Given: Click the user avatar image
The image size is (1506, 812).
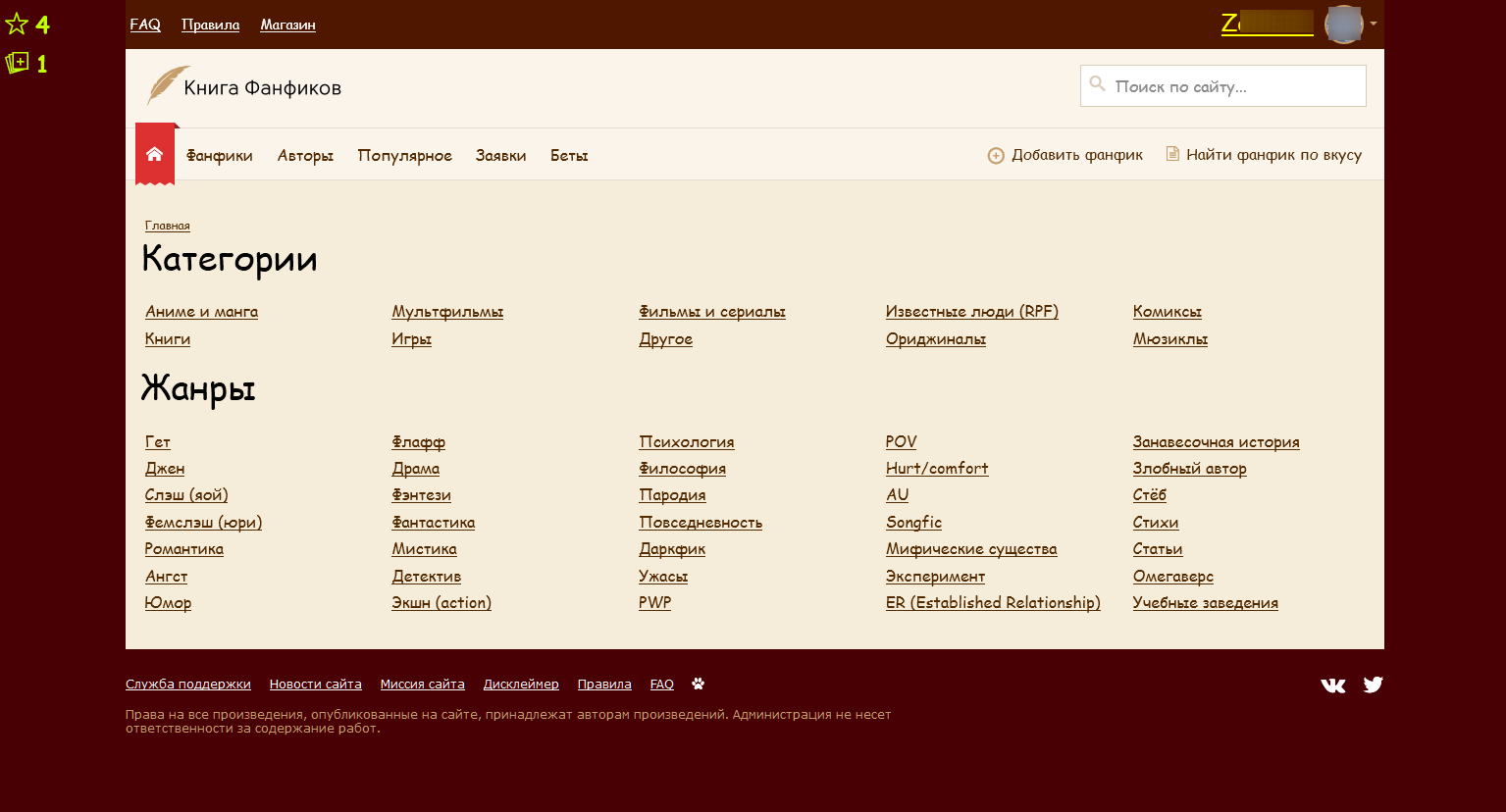Looking at the screenshot, I should coord(1343,25).
